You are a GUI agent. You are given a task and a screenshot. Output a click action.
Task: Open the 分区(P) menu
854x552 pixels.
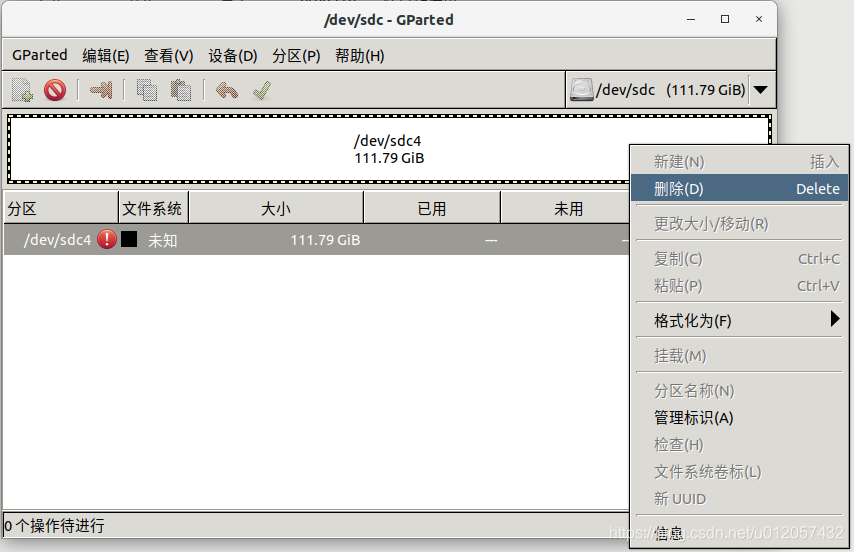296,56
